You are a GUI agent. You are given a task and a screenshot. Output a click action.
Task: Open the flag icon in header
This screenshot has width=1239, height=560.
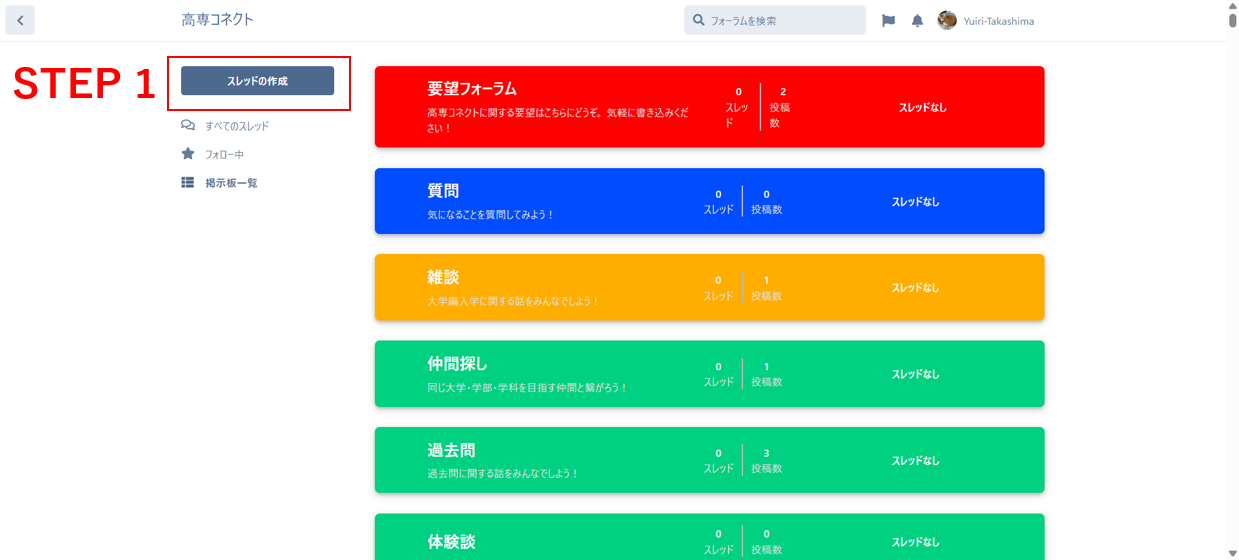click(888, 20)
